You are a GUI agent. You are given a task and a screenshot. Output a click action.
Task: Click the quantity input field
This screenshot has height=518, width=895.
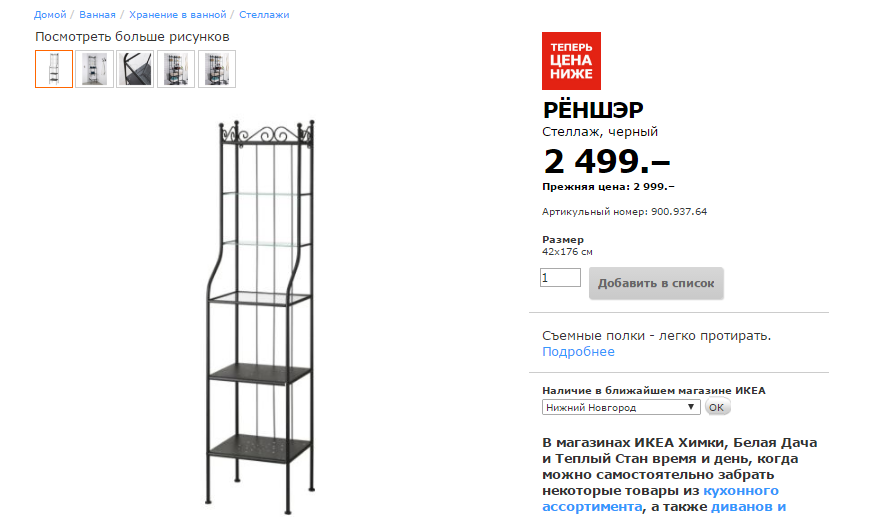pos(560,278)
